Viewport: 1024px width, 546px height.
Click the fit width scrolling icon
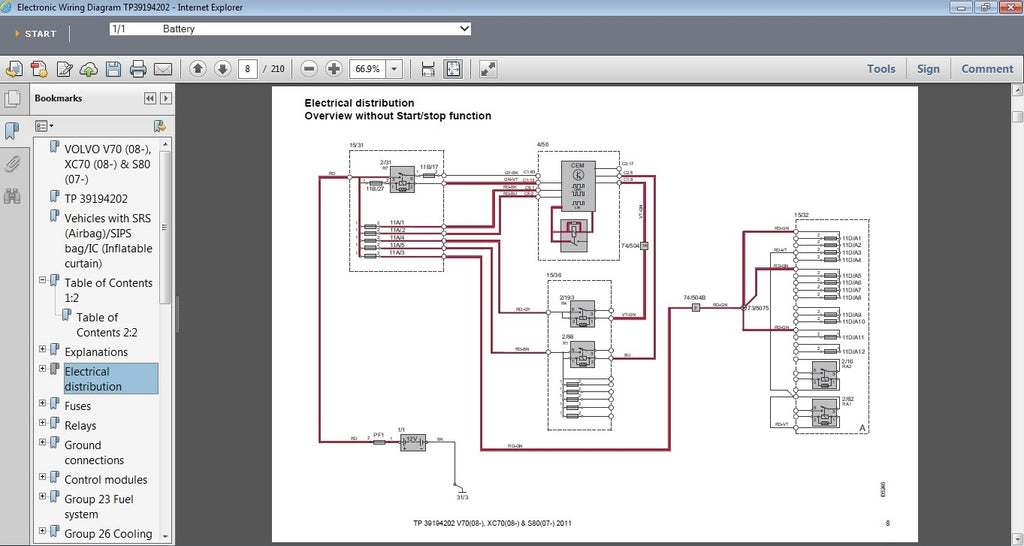(x=428, y=69)
